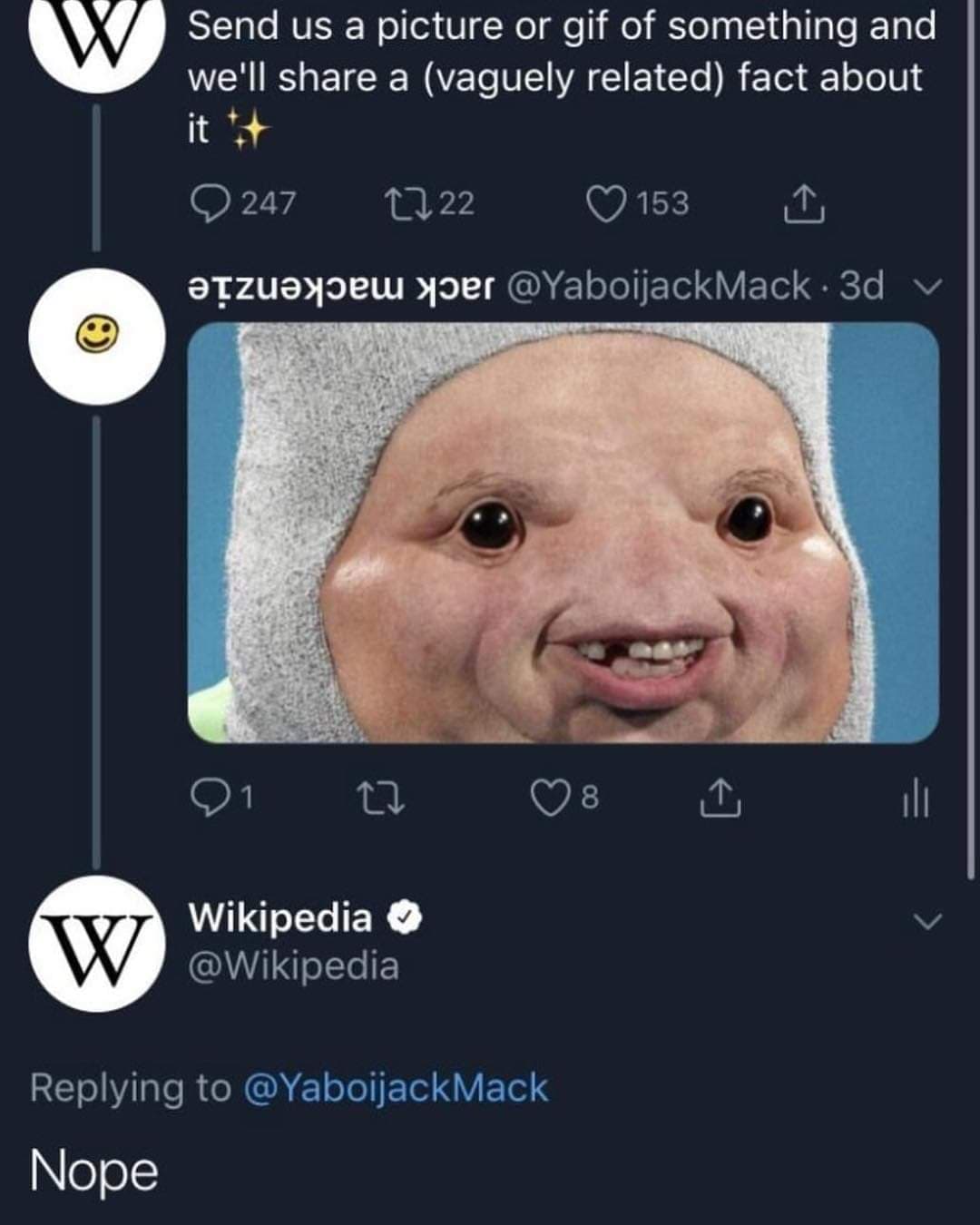Open the Wikipedia avatar beside the Nope reply
Viewport: 980px width, 1225px height.
pos(96,944)
